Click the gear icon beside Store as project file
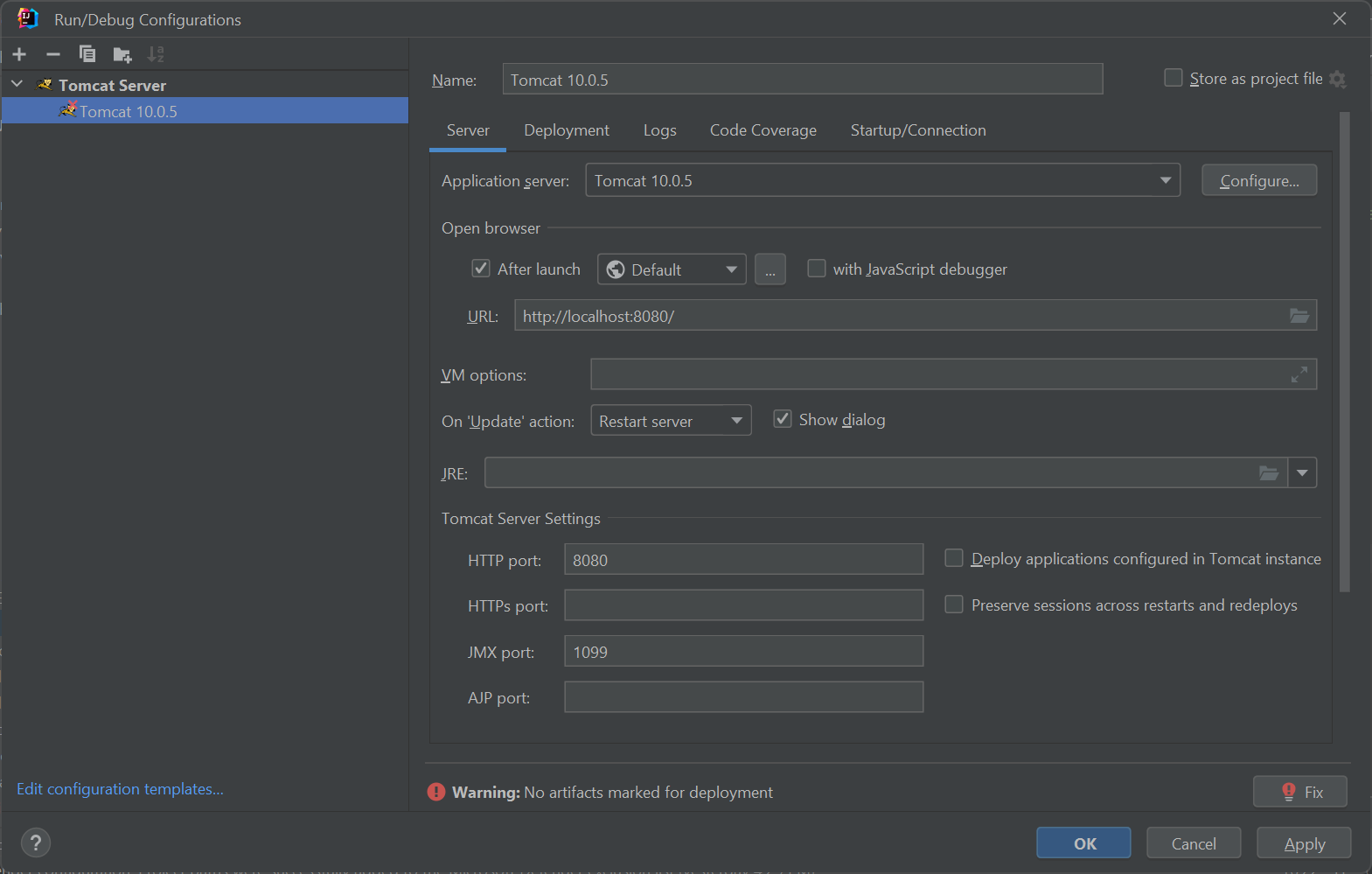The width and height of the screenshot is (1372, 874). [x=1338, y=80]
